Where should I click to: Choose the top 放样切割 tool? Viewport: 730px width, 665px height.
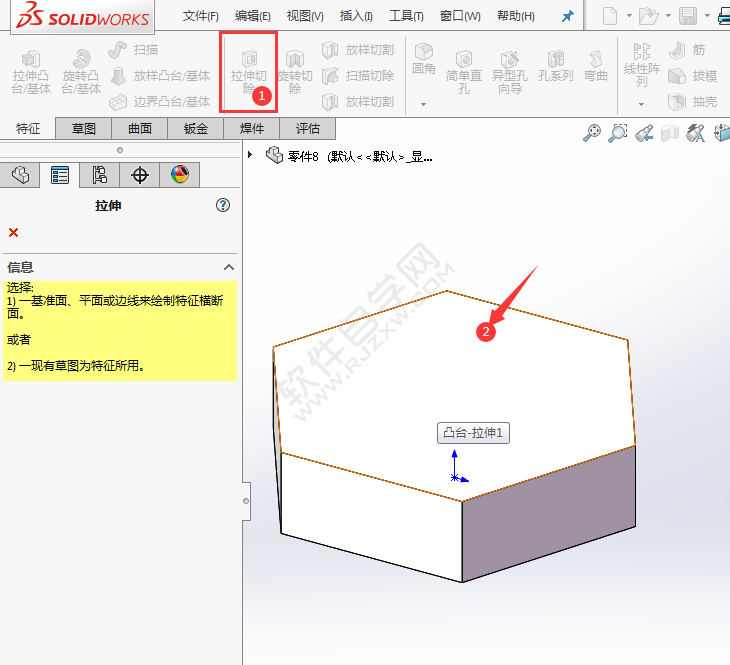(x=358, y=49)
